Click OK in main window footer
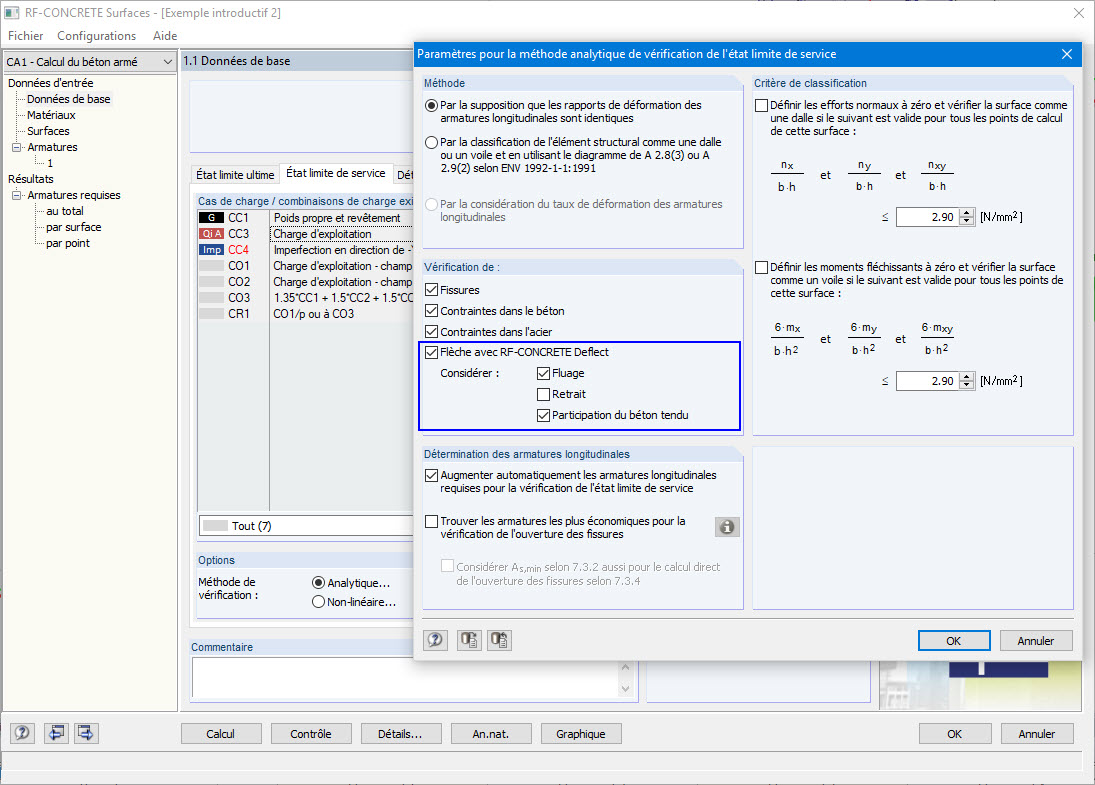This screenshot has width=1095, height=785. pos(955,734)
